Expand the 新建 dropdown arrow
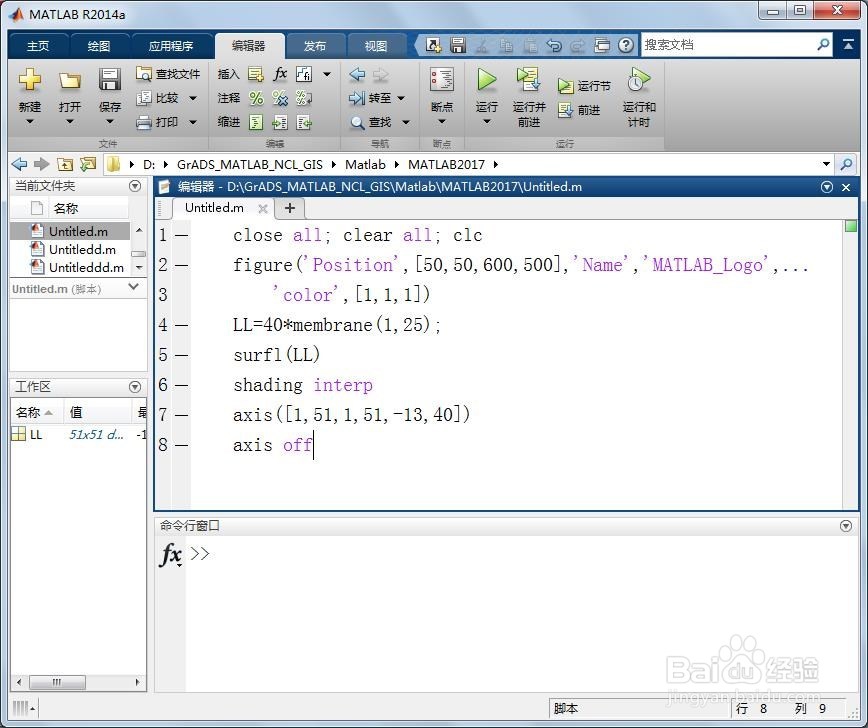Image resolution: width=868 pixels, height=728 pixels. [30, 121]
